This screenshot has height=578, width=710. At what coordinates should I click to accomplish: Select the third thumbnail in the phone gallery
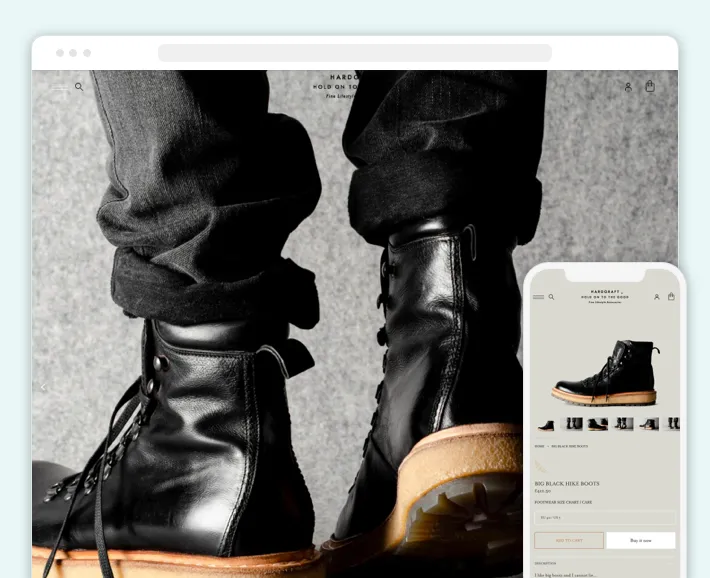(598, 424)
